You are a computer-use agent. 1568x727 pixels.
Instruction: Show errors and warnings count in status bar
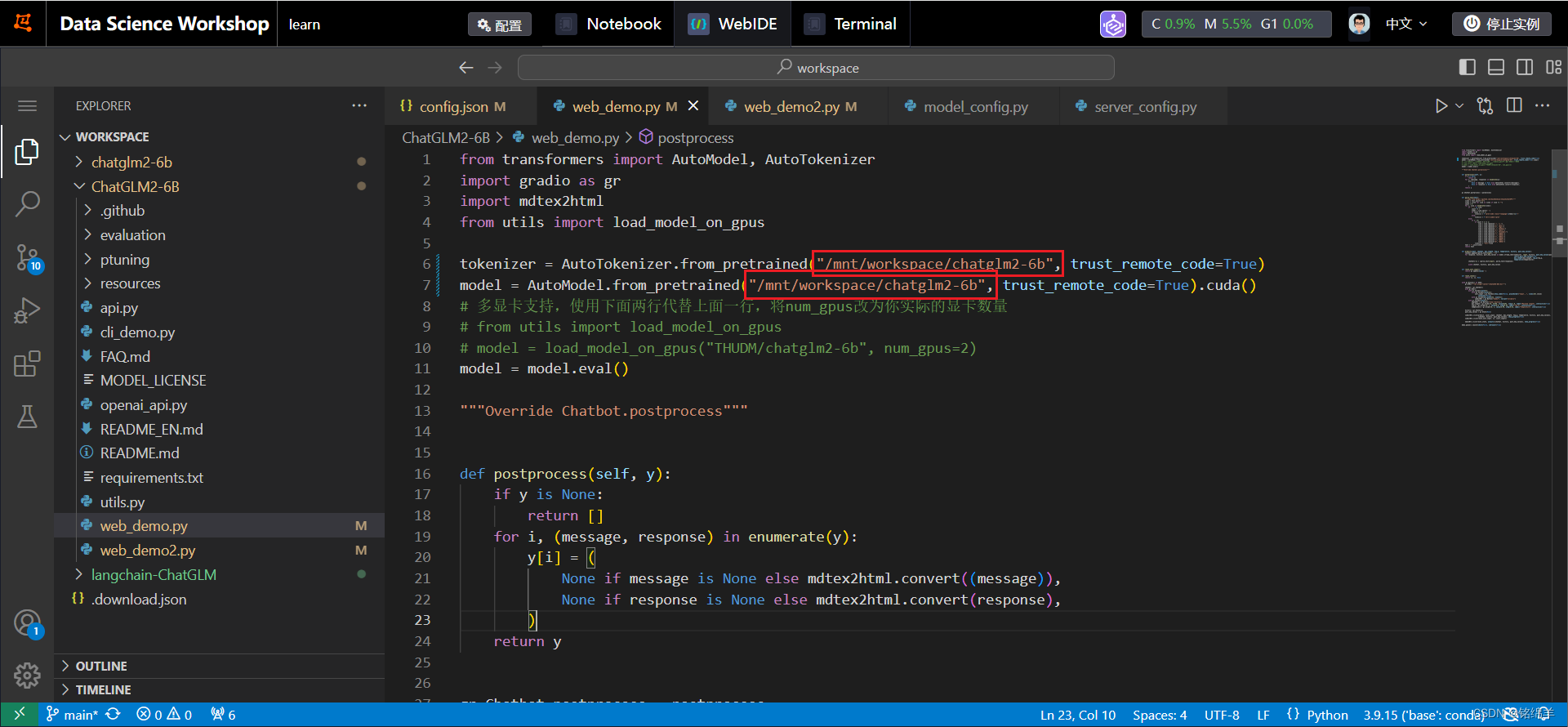click(164, 715)
